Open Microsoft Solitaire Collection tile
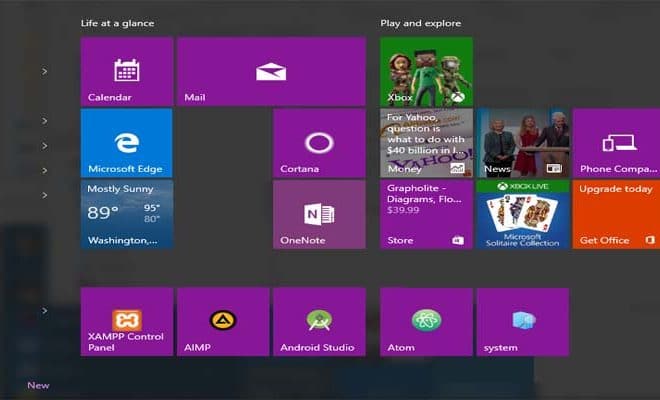Viewport: 660px width, 400px height. click(x=522, y=214)
